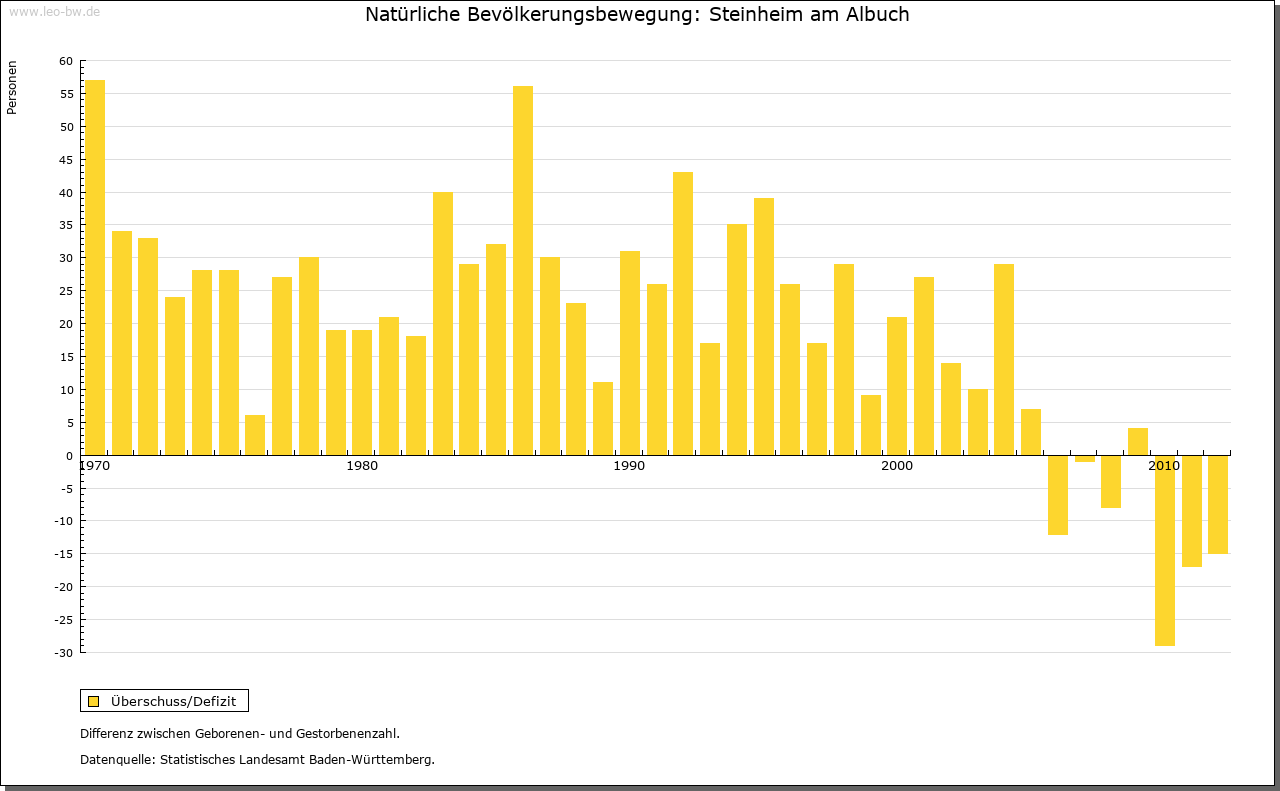The height and width of the screenshot is (791, 1280).
Task: Select the tallest bar for year 1970
Action: click(x=95, y=267)
